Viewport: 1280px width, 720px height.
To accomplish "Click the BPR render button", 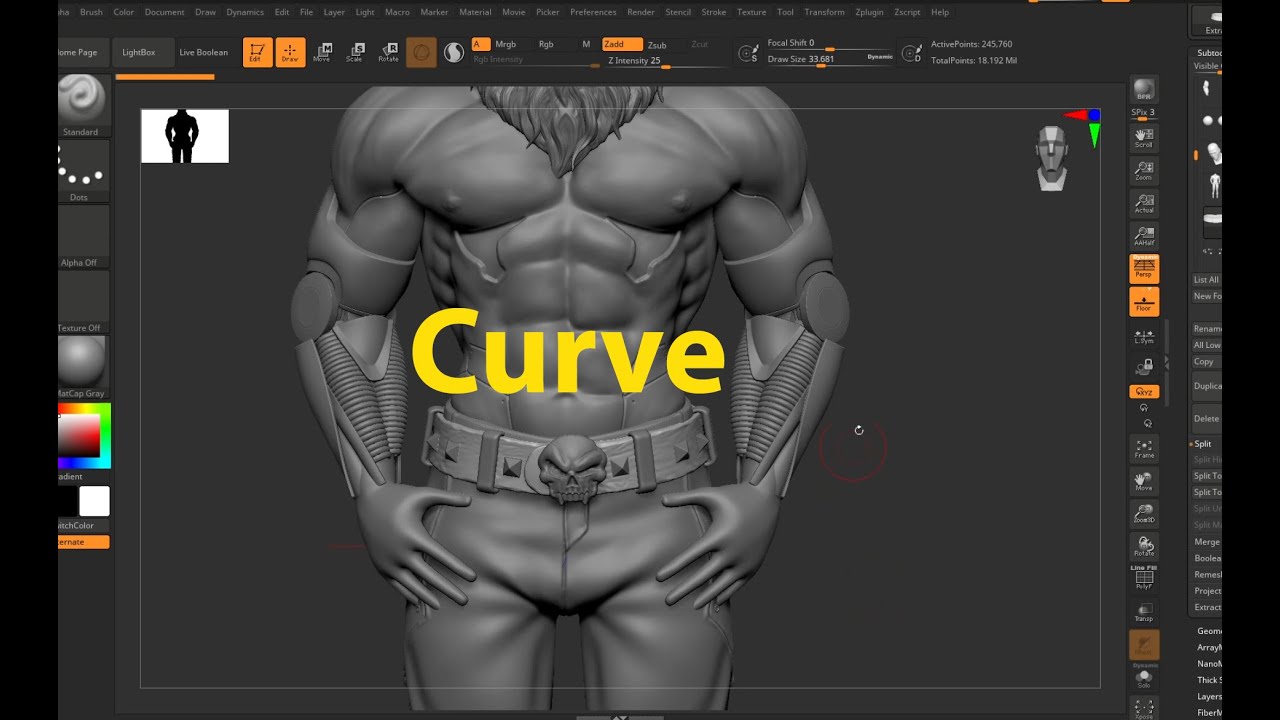I will coord(1144,89).
